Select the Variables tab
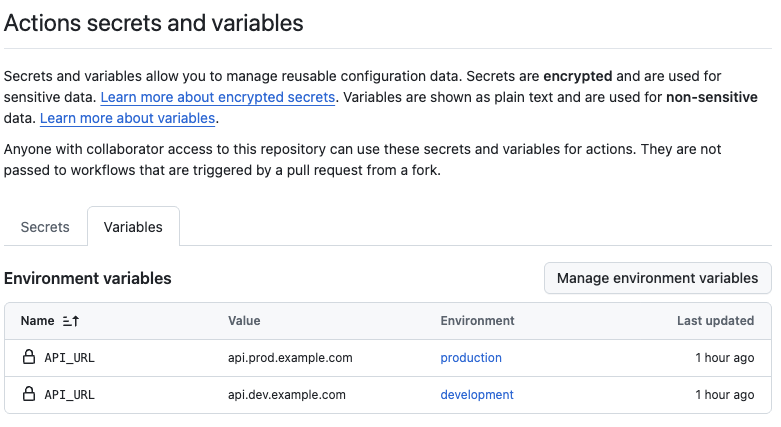This screenshot has height=427, width=781. [x=133, y=227]
